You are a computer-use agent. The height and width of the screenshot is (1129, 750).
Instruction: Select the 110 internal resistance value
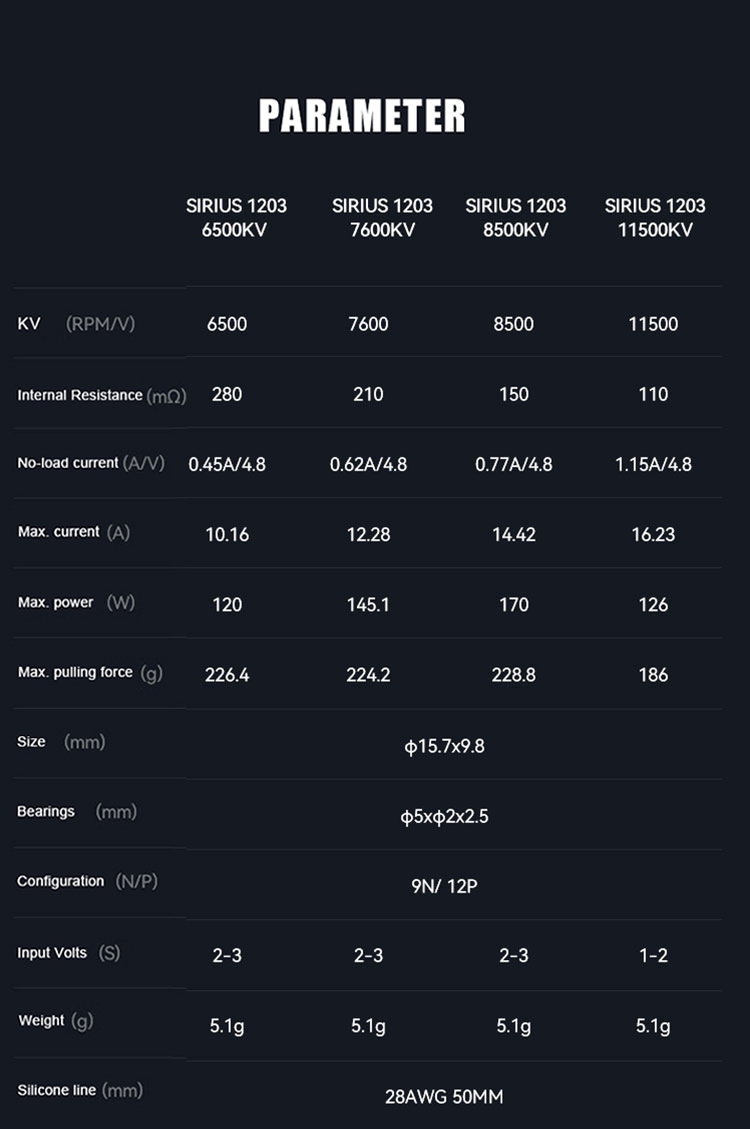[x=653, y=394]
